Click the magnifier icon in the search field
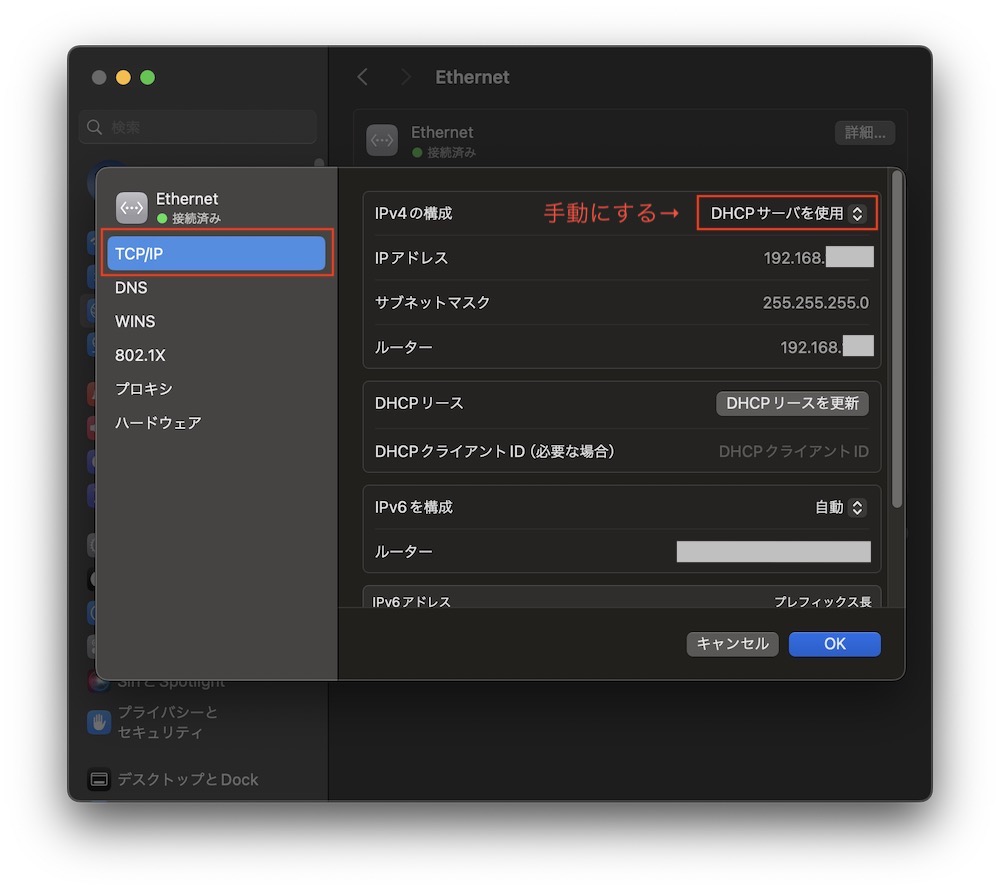The width and height of the screenshot is (1000, 891). tap(95, 127)
